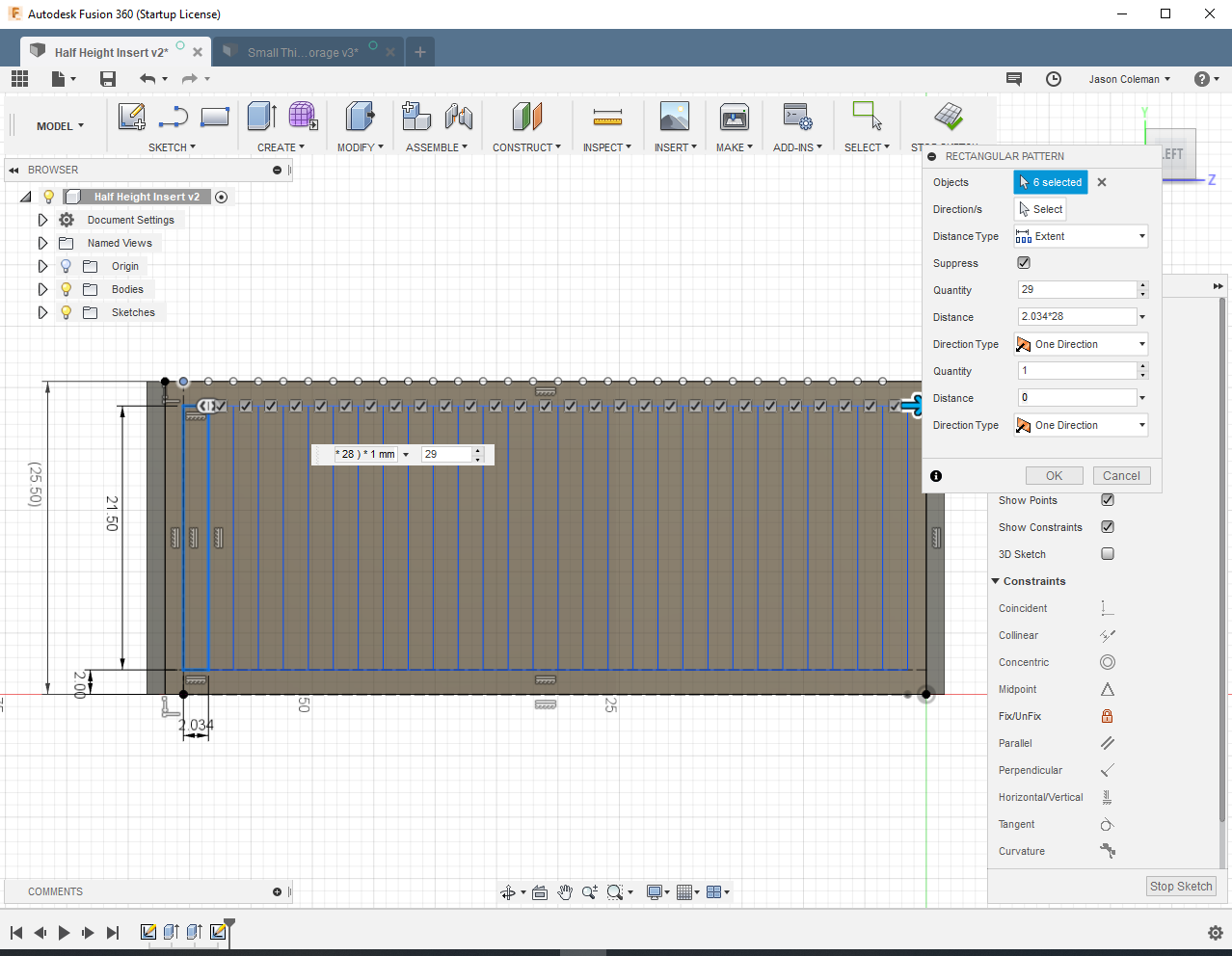Select the Tangent constraint icon
The width and height of the screenshot is (1232, 956).
click(1107, 824)
